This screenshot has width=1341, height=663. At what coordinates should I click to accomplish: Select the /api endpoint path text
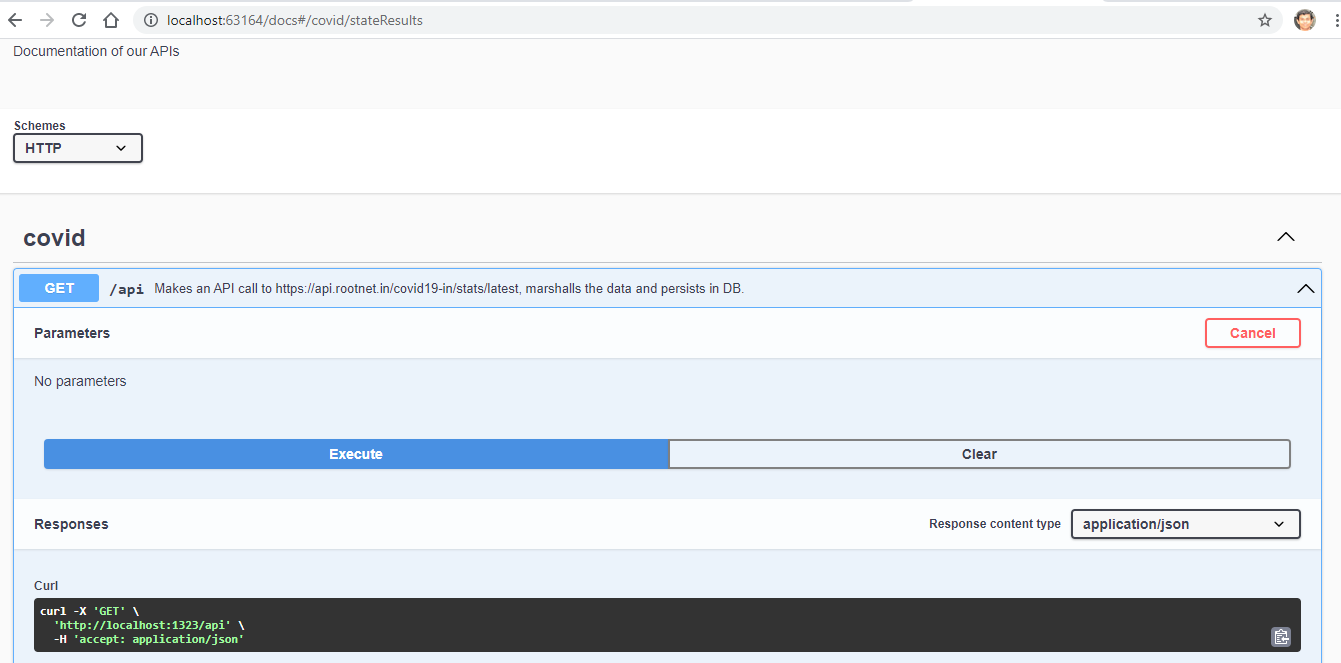pyautogui.click(x=127, y=288)
